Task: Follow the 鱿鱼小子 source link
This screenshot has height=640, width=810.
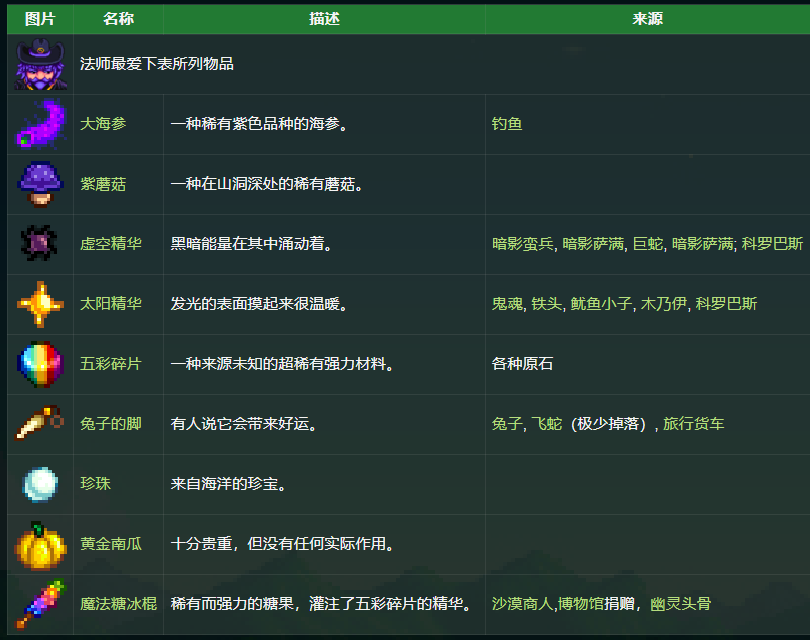Action: click(601, 304)
